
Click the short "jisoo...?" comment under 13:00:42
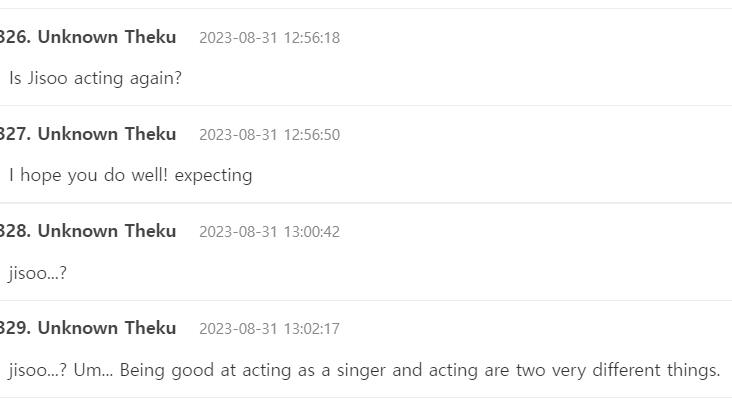(38, 272)
